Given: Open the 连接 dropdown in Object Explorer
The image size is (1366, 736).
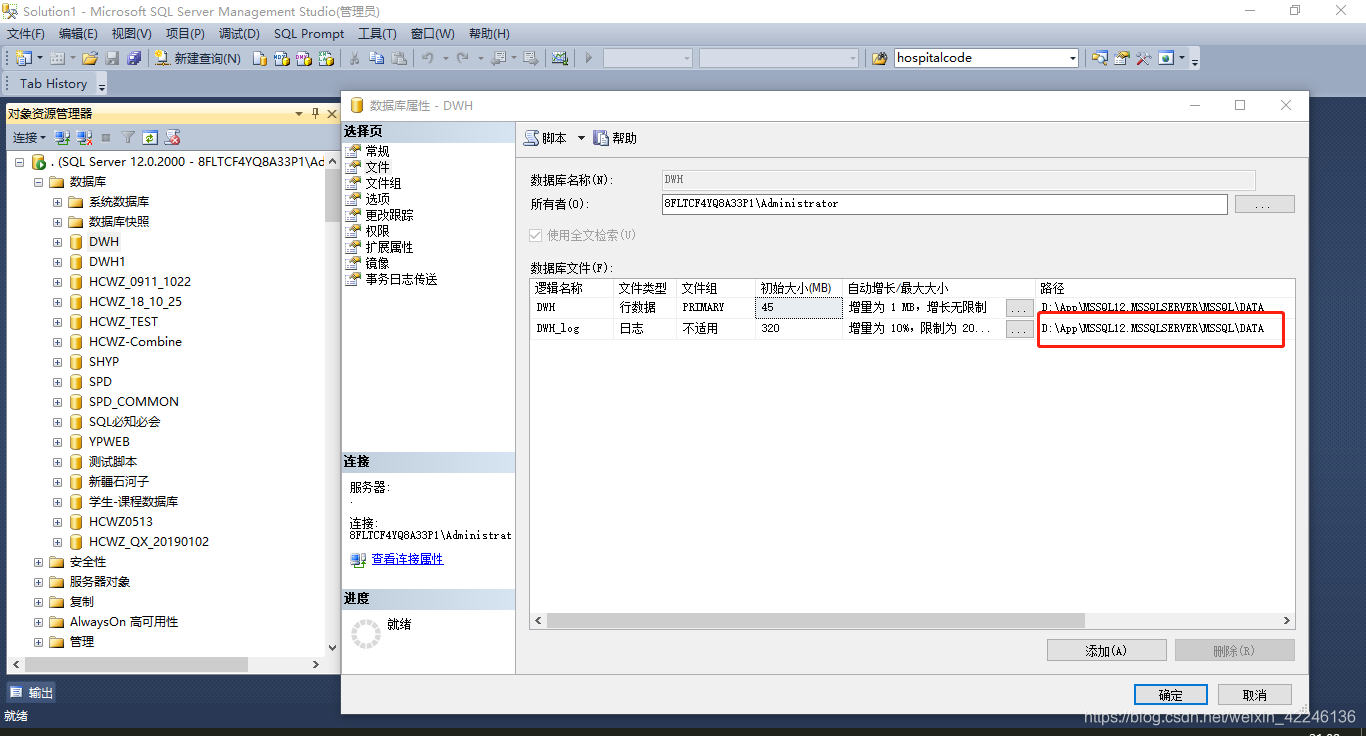Looking at the screenshot, I should click(29, 137).
